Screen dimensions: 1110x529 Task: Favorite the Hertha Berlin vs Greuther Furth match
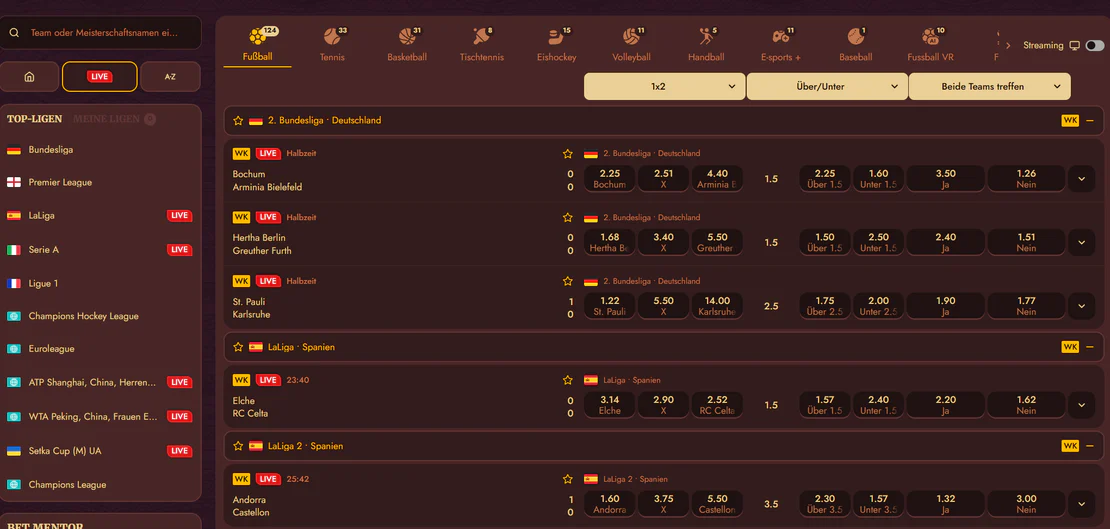(567, 217)
